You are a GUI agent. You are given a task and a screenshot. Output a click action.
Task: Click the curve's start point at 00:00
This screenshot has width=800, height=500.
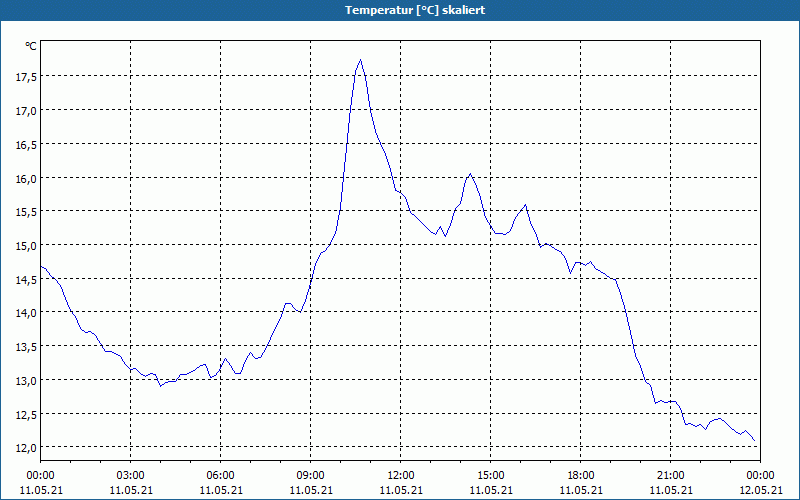coord(41,266)
